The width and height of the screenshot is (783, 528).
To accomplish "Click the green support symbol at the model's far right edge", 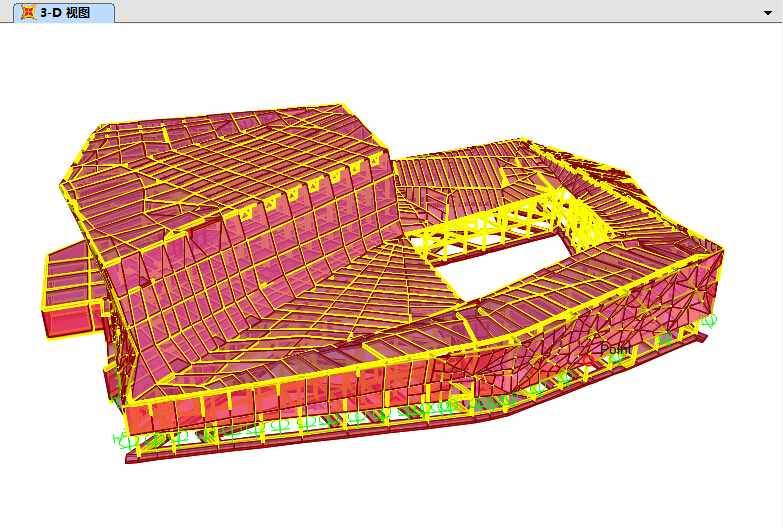I will coord(709,322).
